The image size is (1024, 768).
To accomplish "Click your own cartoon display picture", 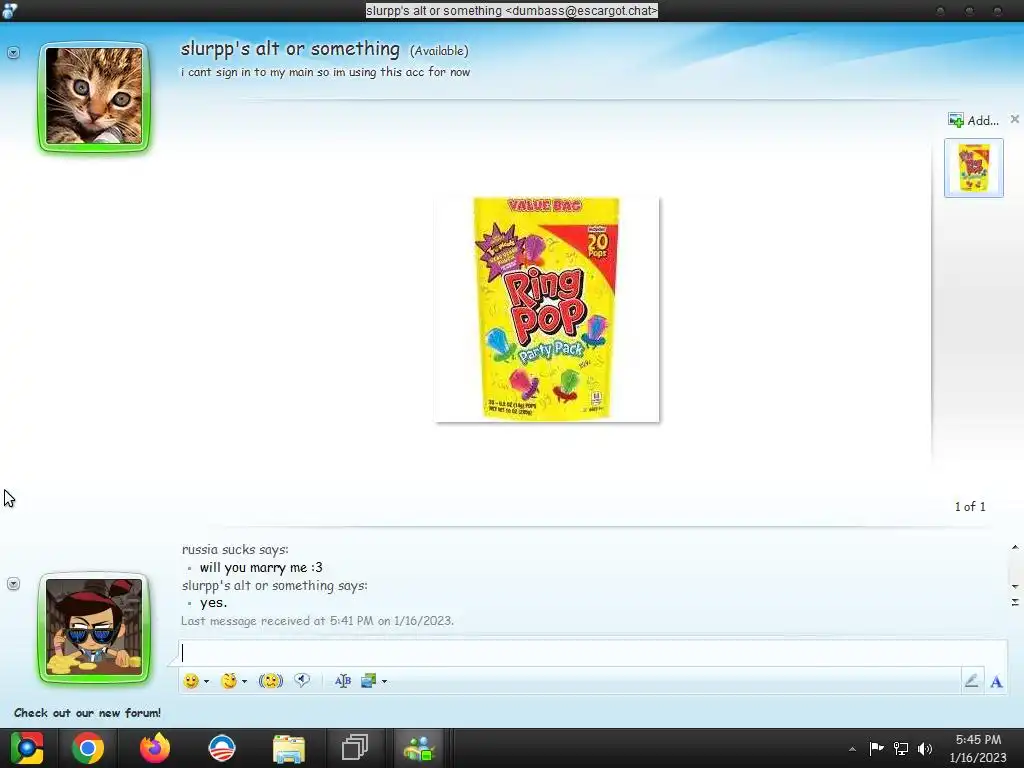I will [94, 628].
